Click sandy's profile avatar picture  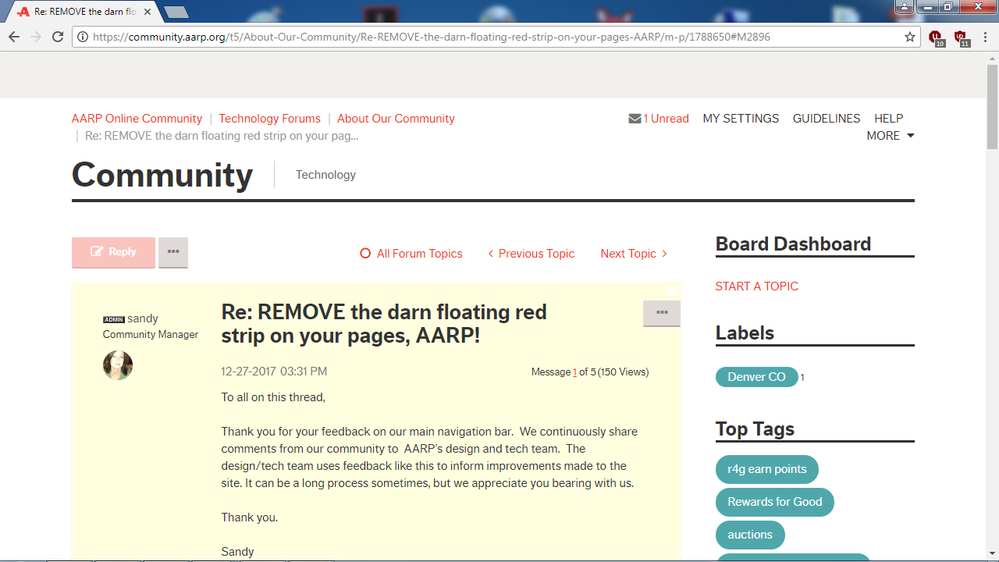tap(118, 365)
